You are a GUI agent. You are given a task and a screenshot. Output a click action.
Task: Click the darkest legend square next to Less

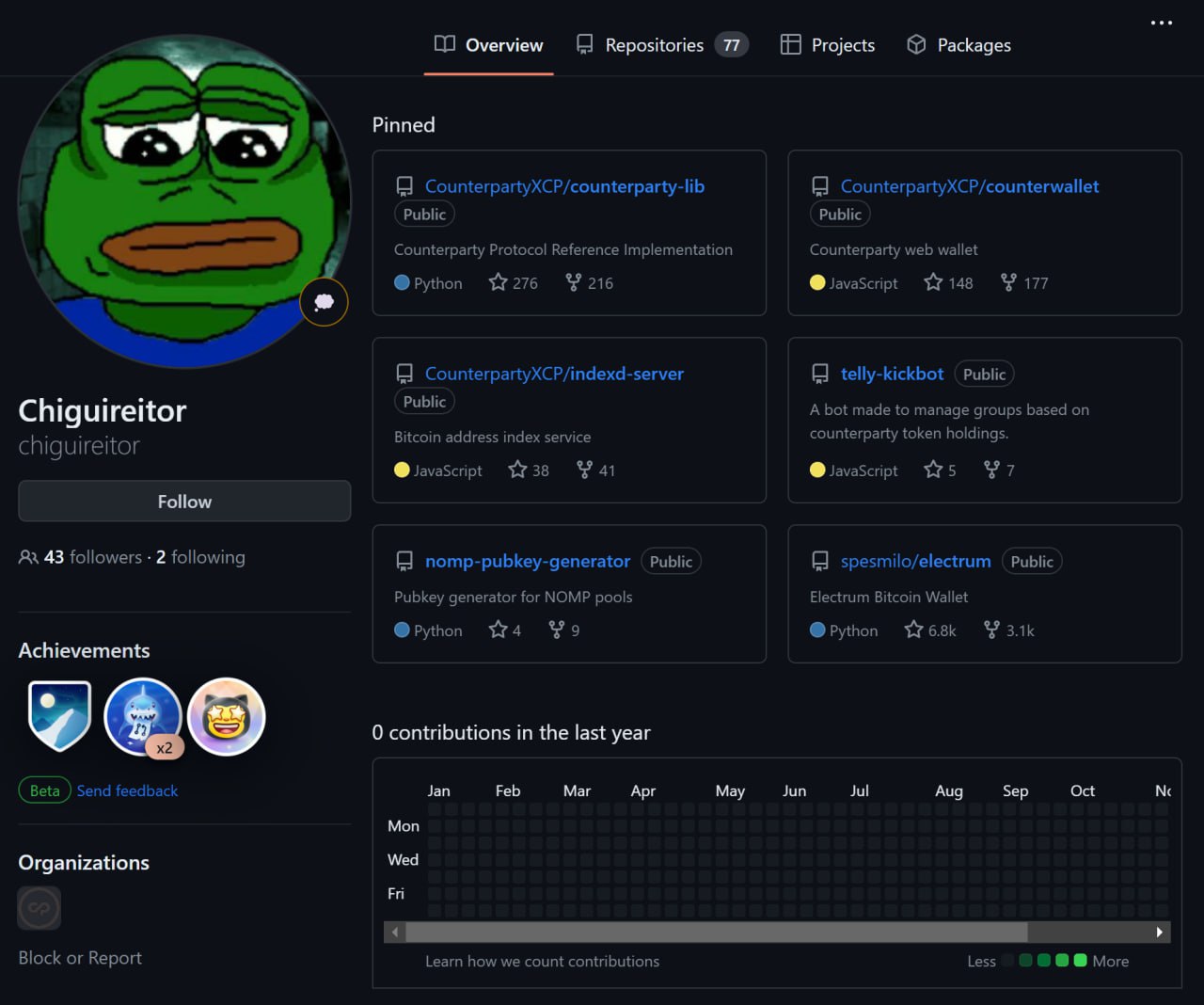(x=1008, y=961)
